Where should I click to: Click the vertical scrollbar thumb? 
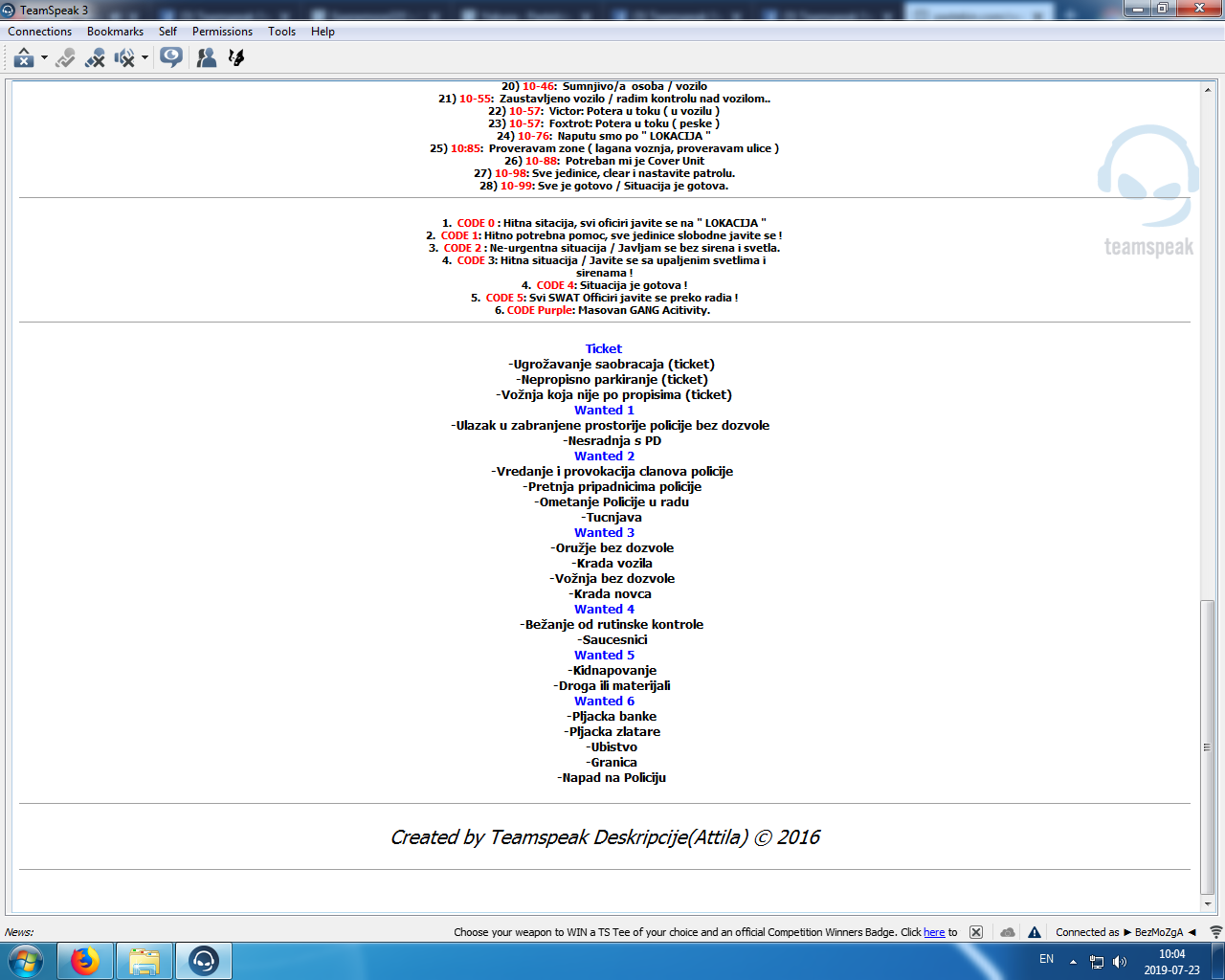(1207, 747)
